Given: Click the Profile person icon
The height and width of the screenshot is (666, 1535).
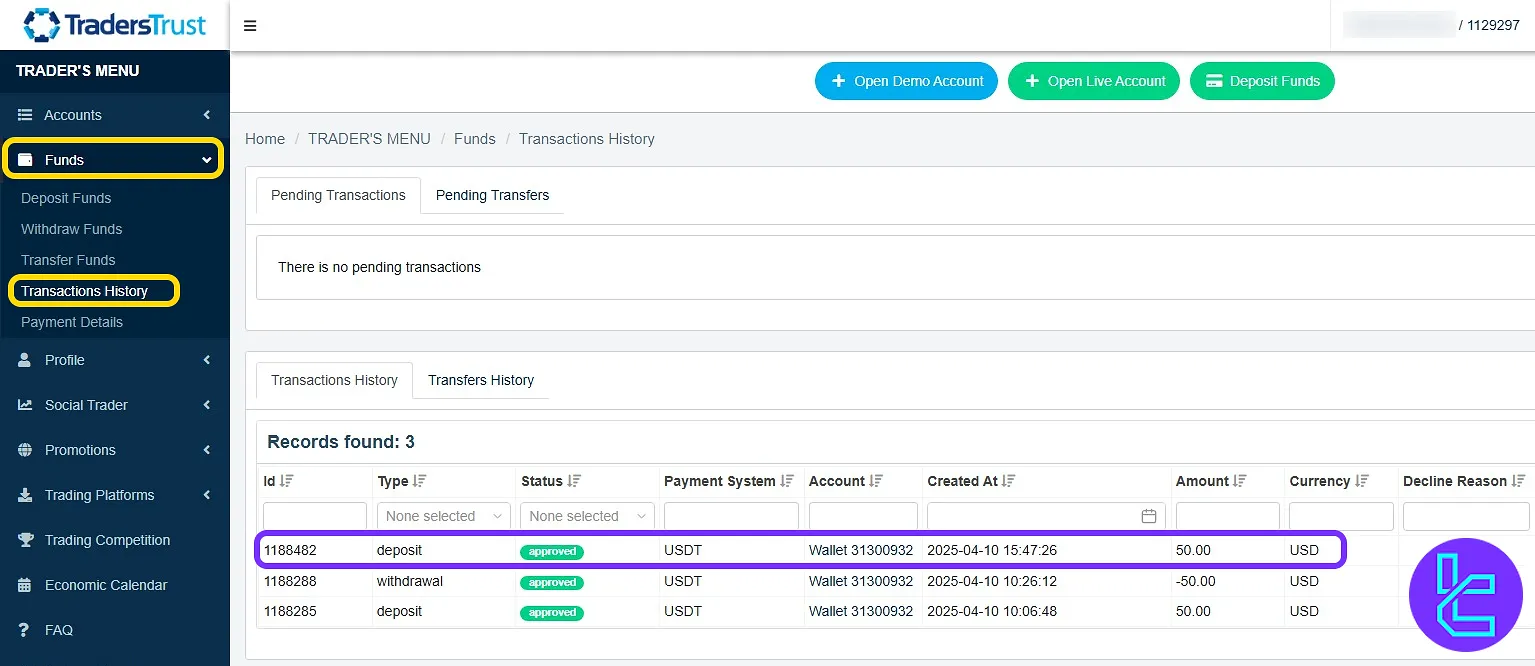Looking at the screenshot, I should 25,360.
